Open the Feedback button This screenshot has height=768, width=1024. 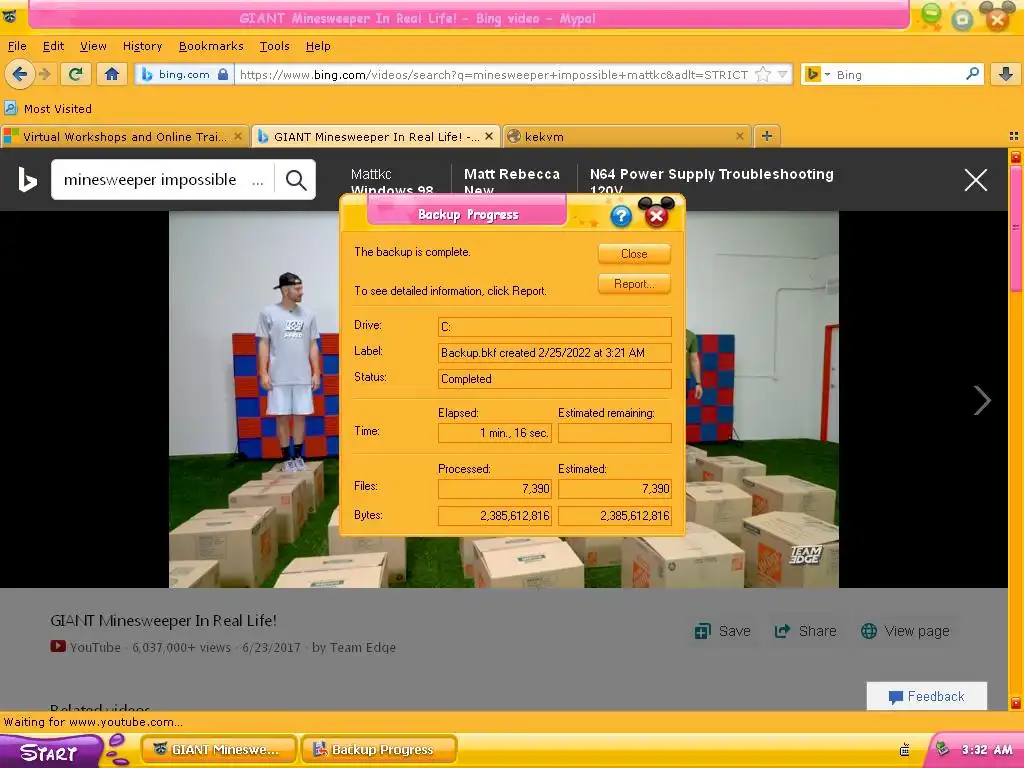pyautogui.click(x=927, y=696)
